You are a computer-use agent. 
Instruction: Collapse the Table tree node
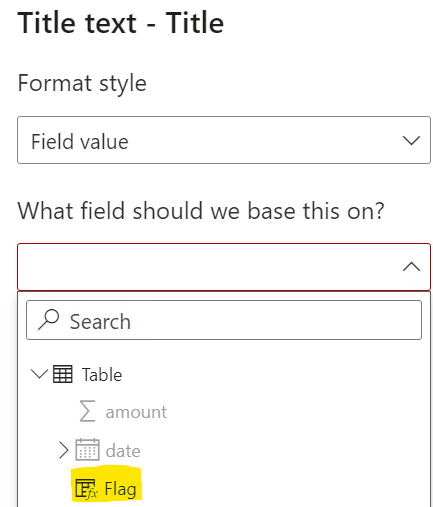39,374
